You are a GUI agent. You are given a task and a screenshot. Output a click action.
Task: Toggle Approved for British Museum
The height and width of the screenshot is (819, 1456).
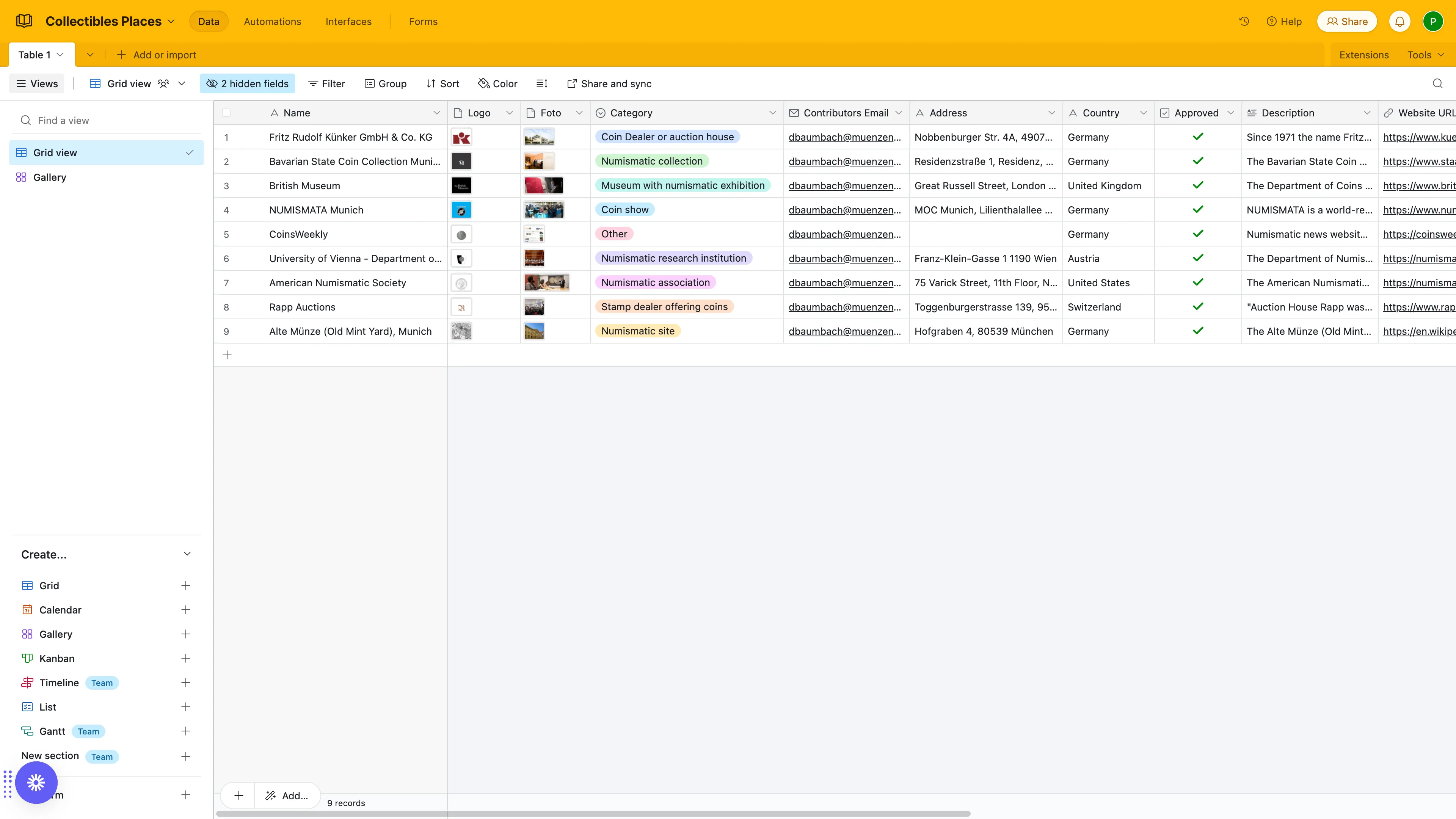pos(1198,185)
